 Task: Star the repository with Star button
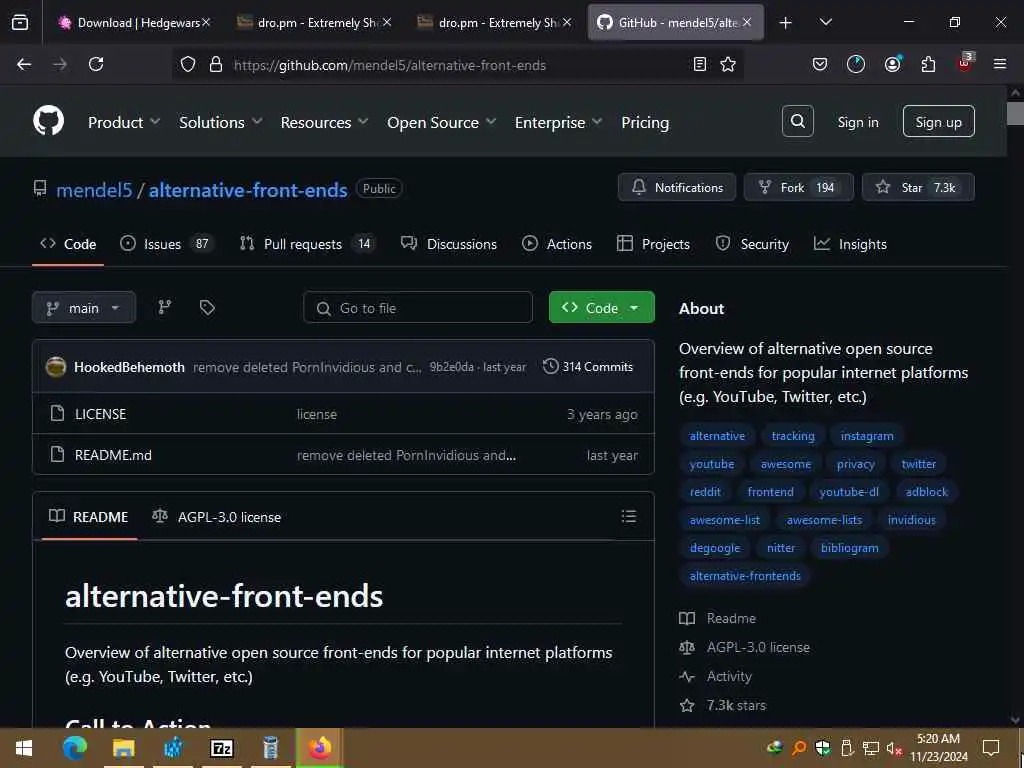tap(918, 187)
